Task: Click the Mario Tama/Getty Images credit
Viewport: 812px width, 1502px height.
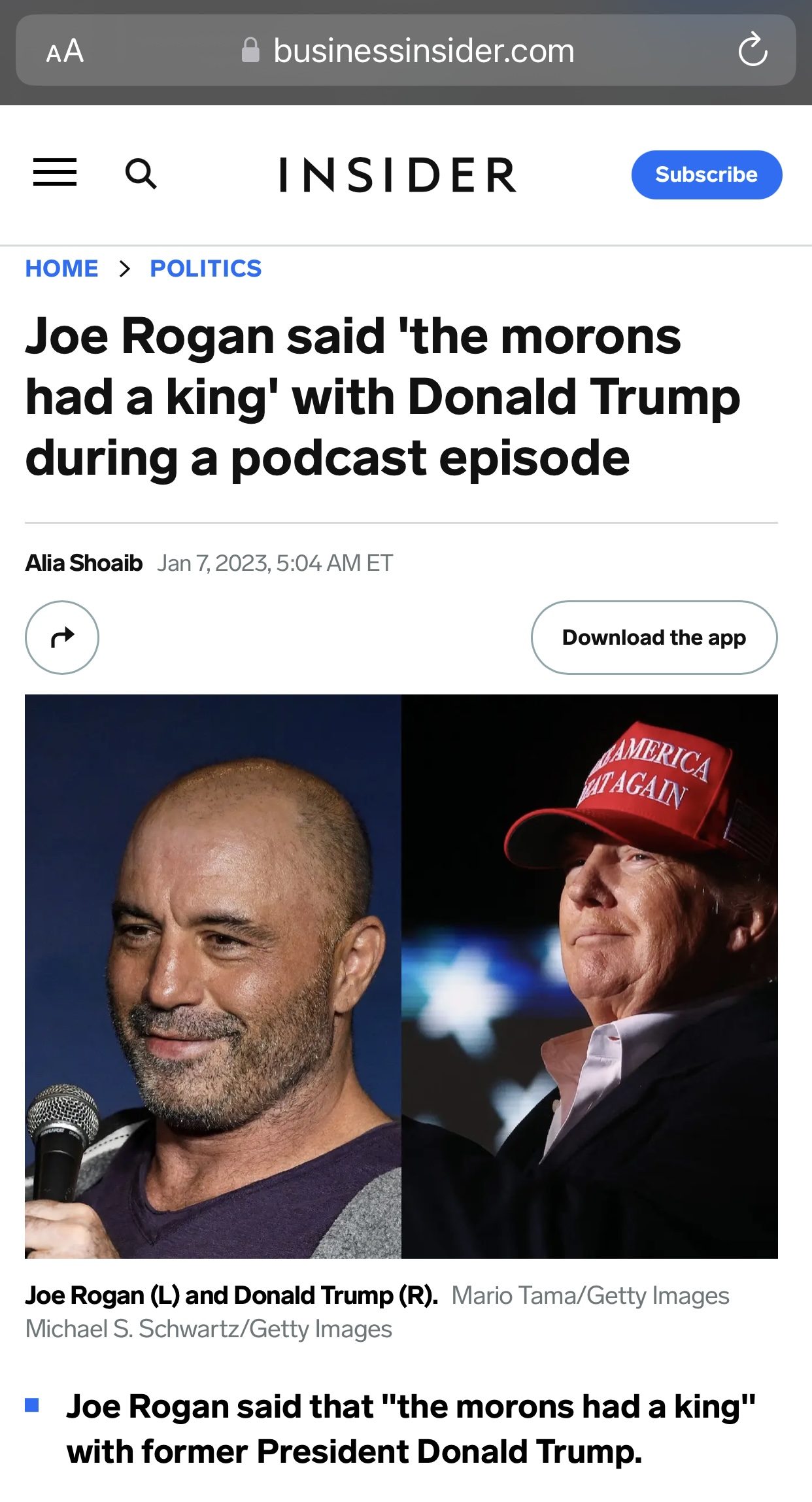Action: pyautogui.click(x=590, y=1295)
